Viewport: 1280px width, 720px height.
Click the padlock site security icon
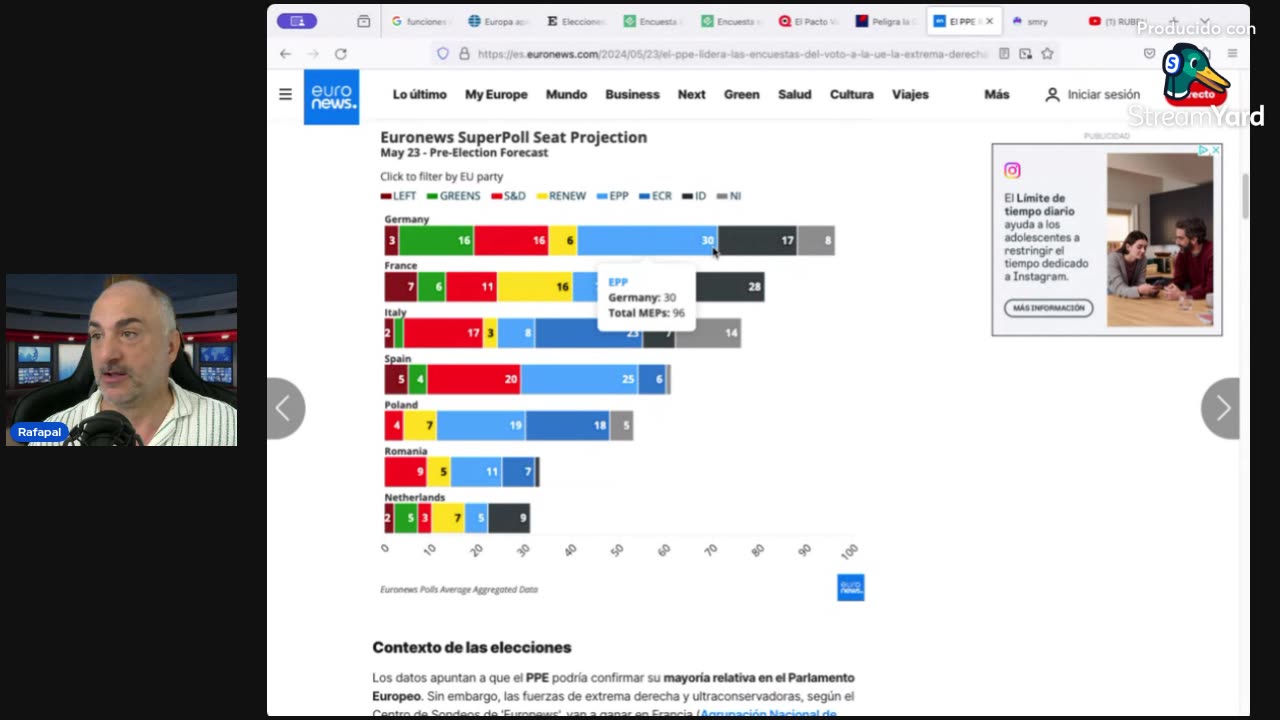click(x=464, y=54)
